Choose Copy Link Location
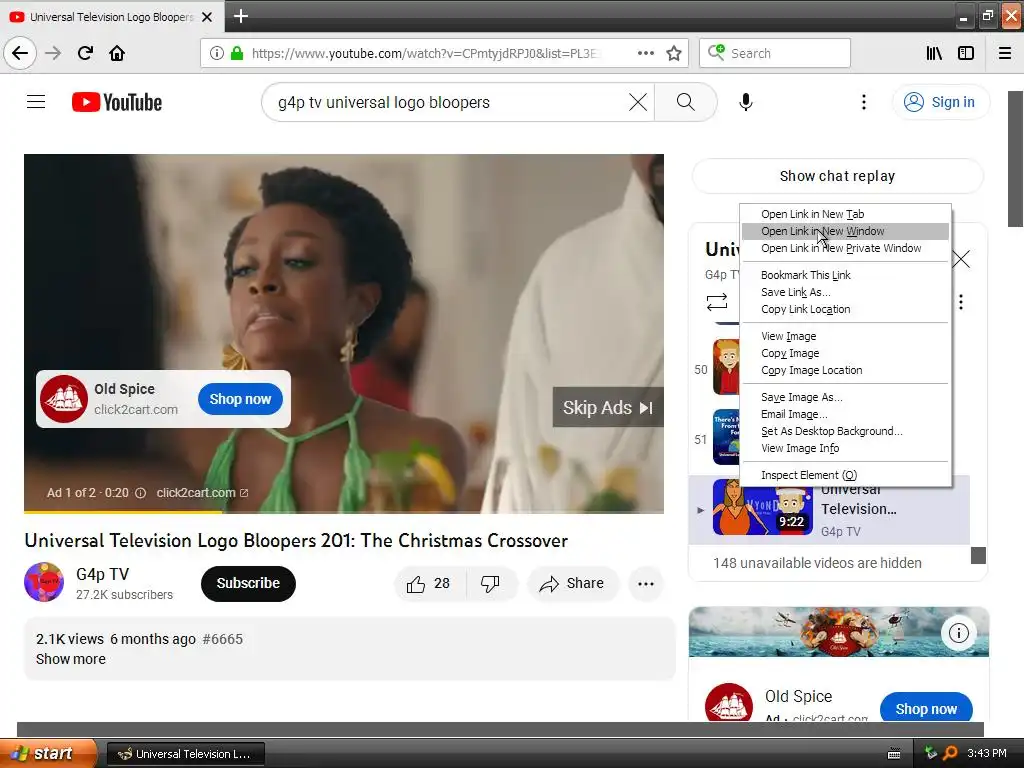The image size is (1024, 768). pyautogui.click(x=845, y=309)
